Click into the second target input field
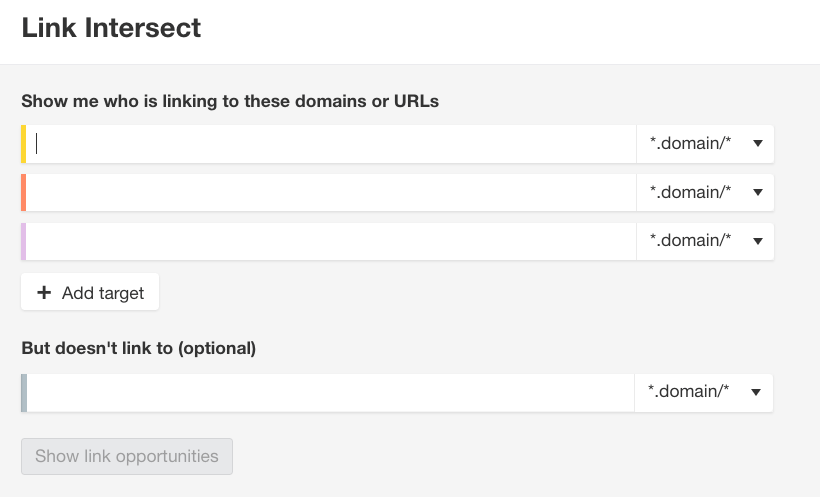The image size is (820, 497). 330,192
